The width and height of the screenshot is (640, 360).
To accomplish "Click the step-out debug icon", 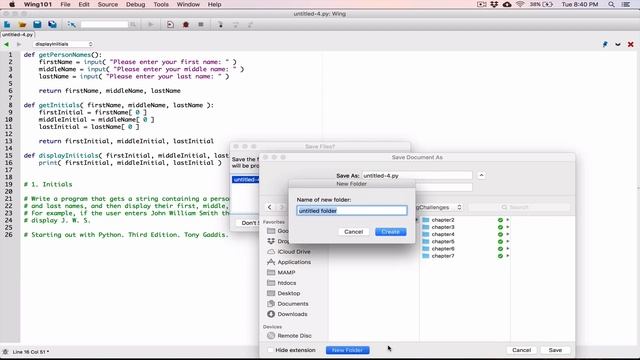I will click(x=251, y=24).
